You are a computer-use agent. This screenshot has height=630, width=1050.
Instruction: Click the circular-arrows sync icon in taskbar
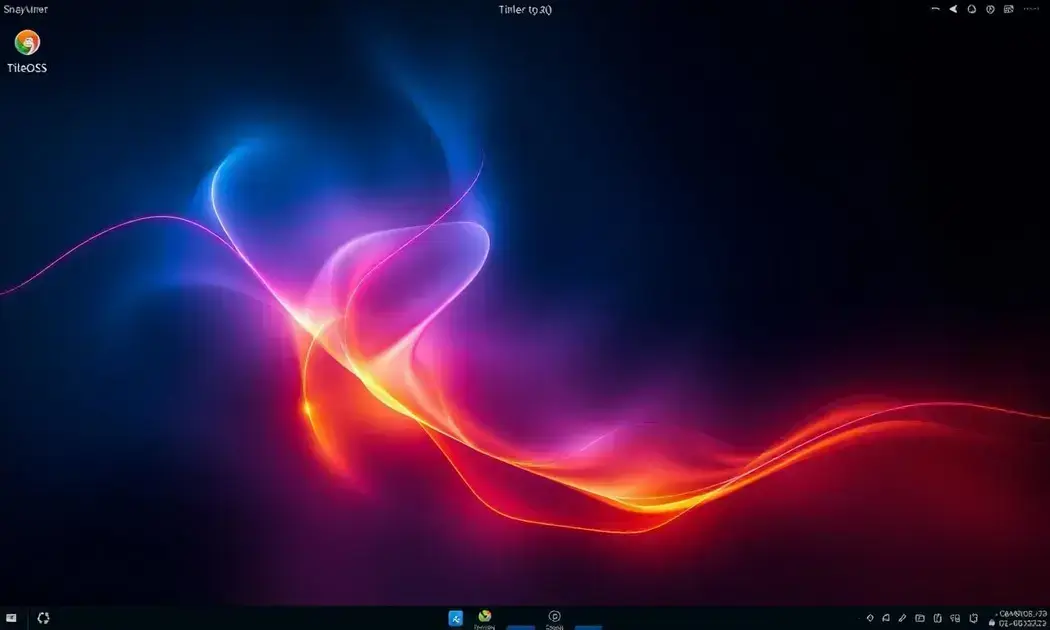(x=44, y=618)
